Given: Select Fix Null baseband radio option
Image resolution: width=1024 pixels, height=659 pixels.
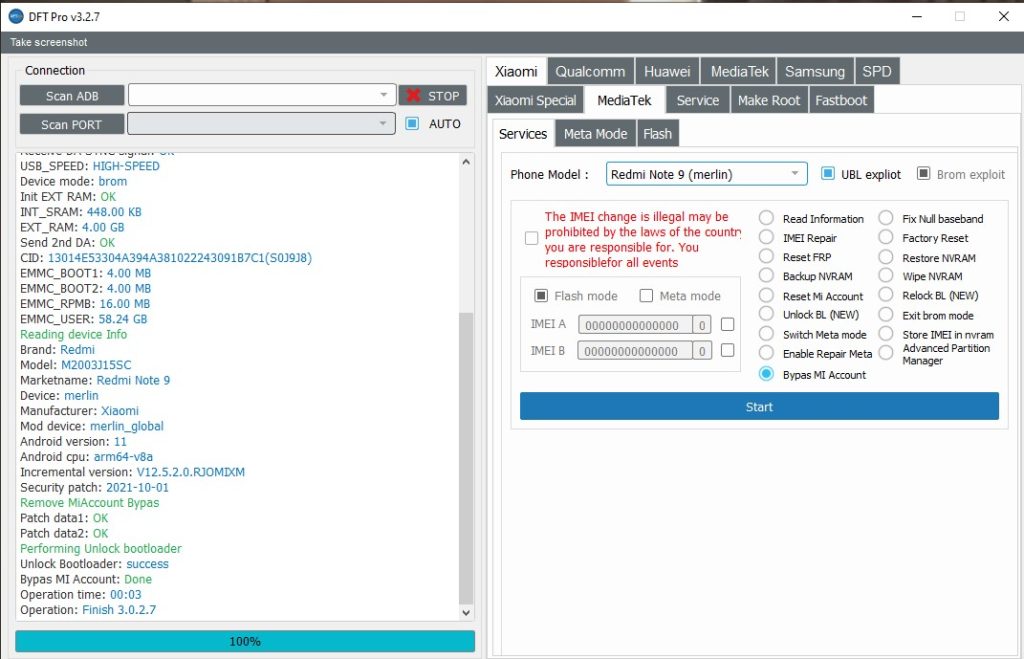Looking at the screenshot, I should pos(886,218).
